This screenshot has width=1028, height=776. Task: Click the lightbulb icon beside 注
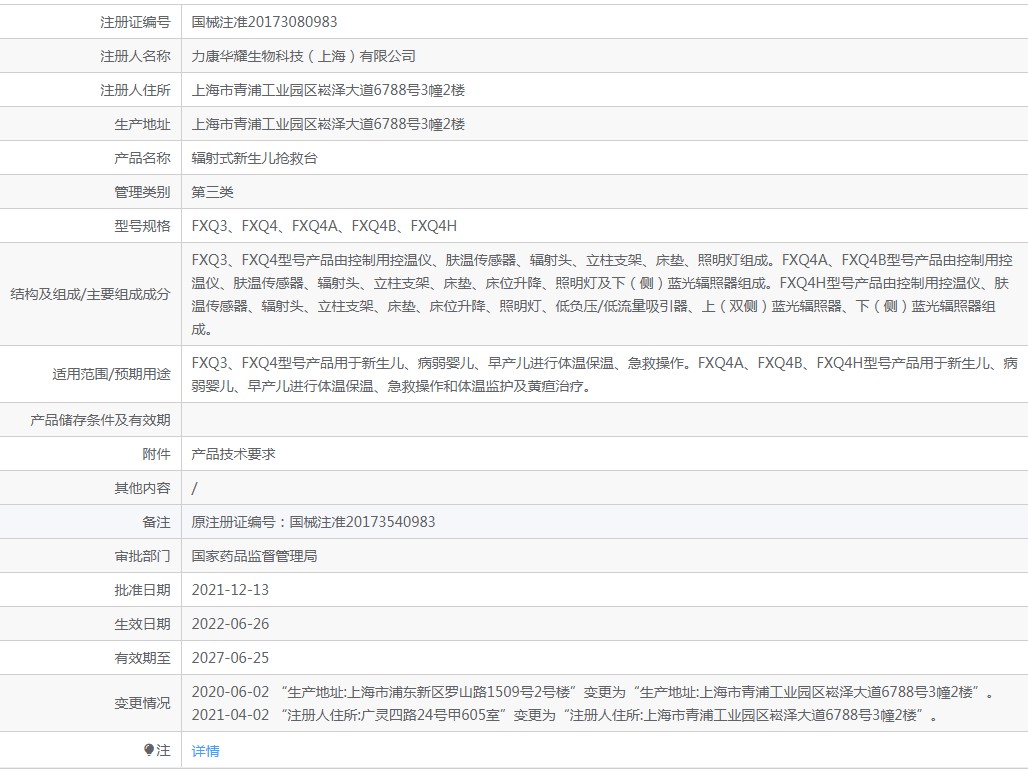click(149, 750)
